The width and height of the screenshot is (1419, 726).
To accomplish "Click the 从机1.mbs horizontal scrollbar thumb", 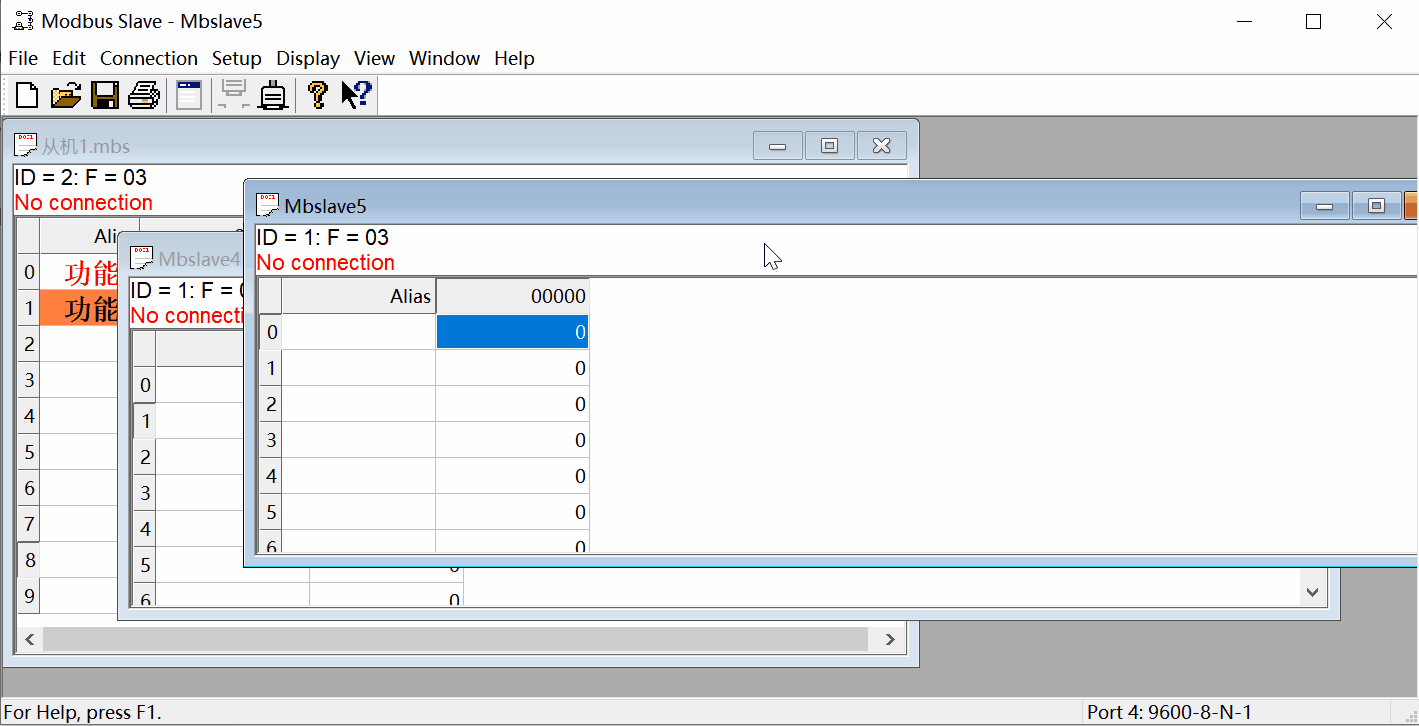I will [x=455, y=638].
